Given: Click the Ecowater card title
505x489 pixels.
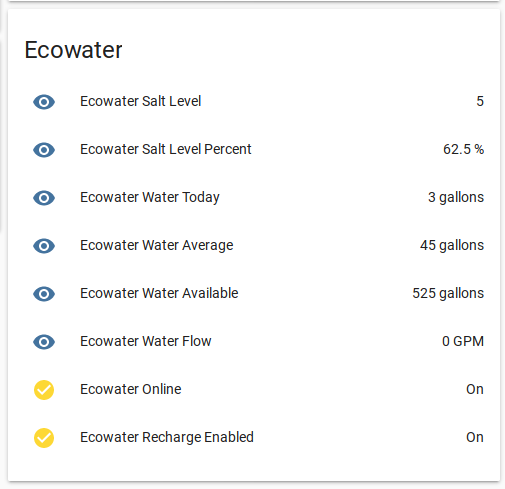Looking at the screenshot, I should coord(73,50).
